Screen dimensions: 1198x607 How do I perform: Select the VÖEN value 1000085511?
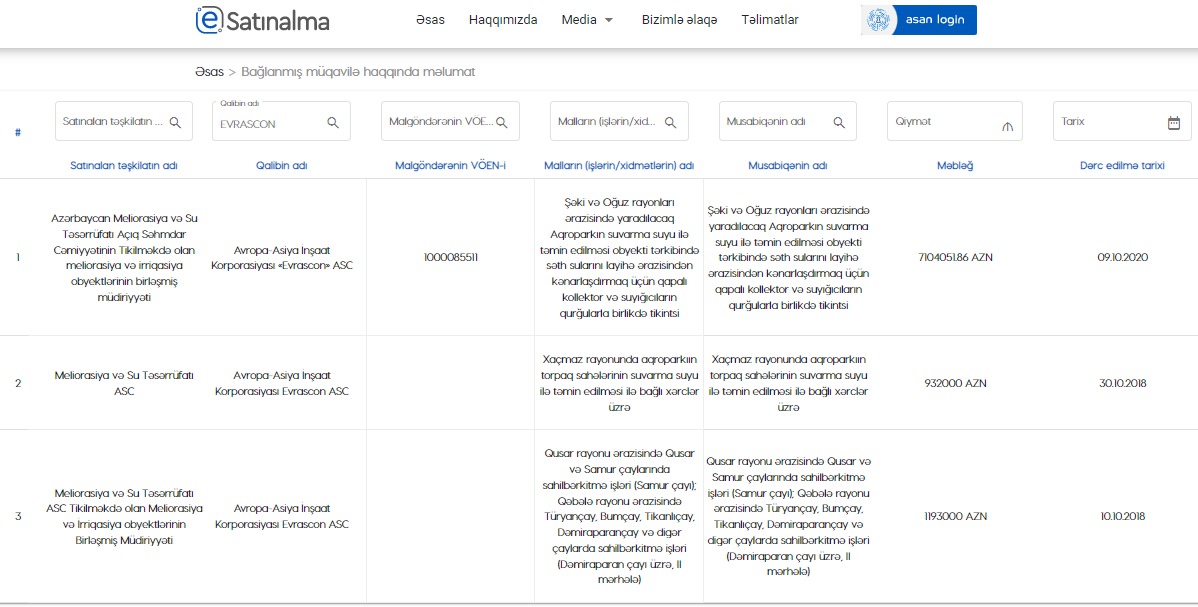coord(451,258)
